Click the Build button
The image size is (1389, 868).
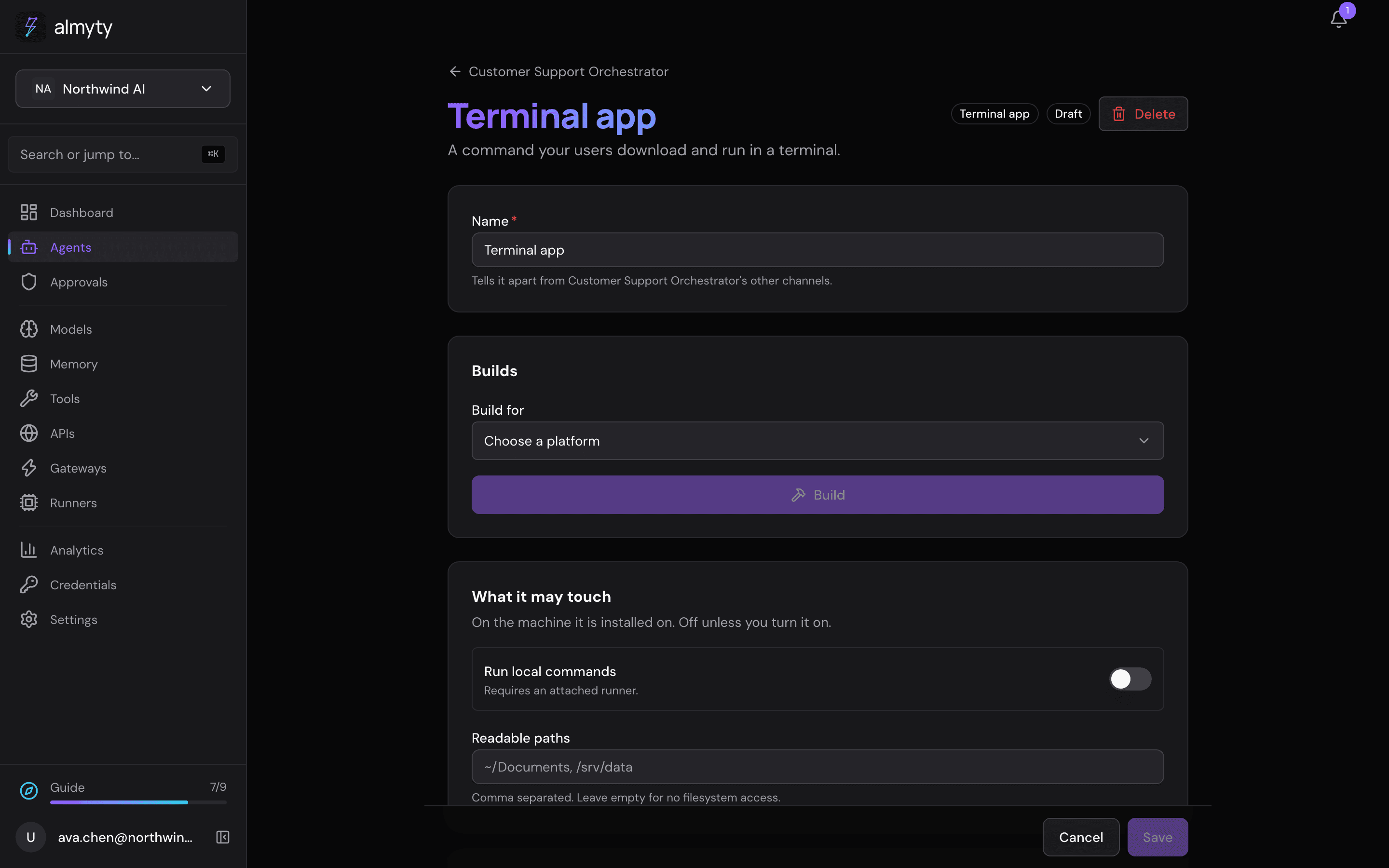(817, 495)
